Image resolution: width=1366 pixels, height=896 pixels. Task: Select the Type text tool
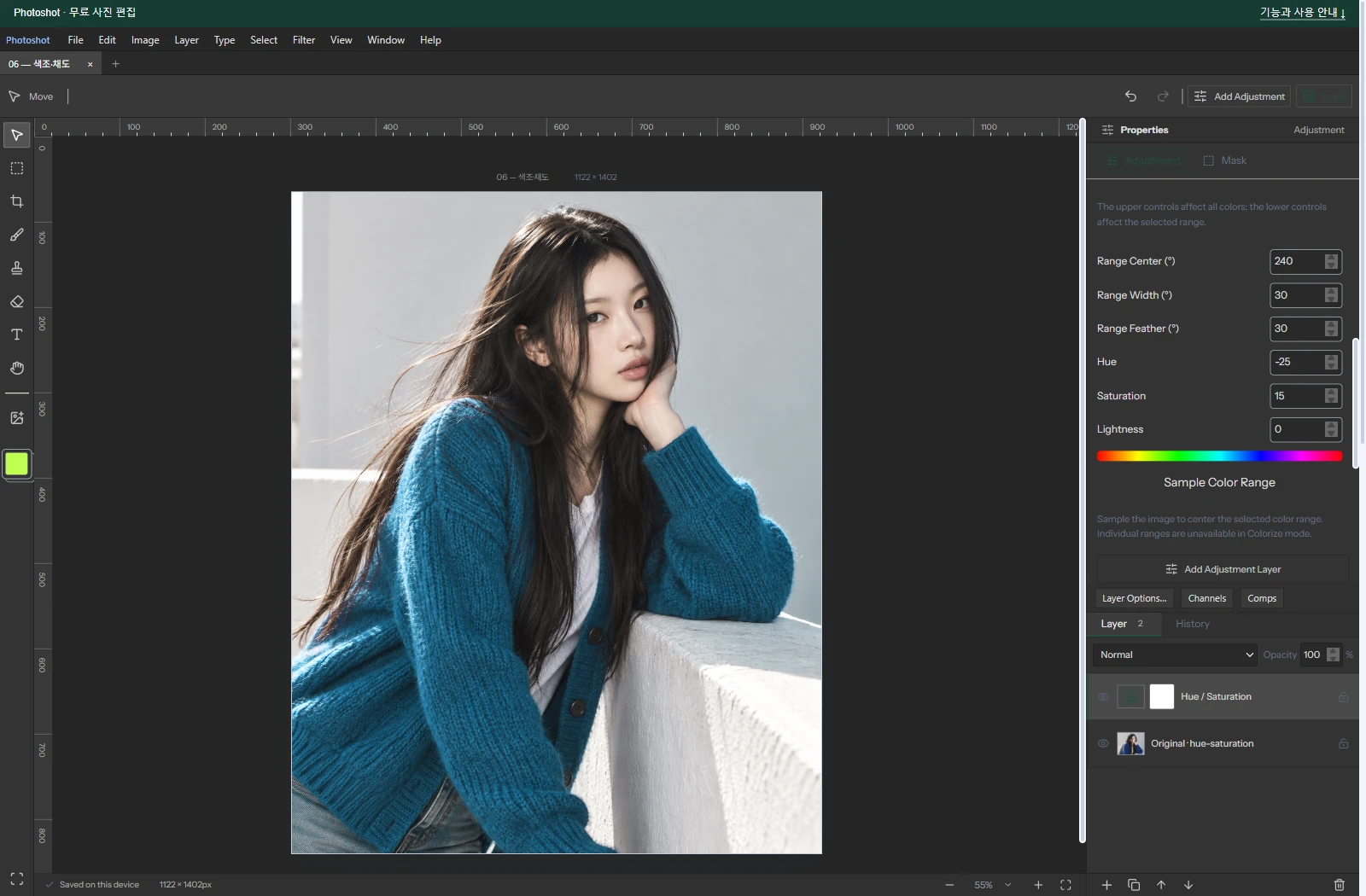pyautogui.click(x=16, y=335)
